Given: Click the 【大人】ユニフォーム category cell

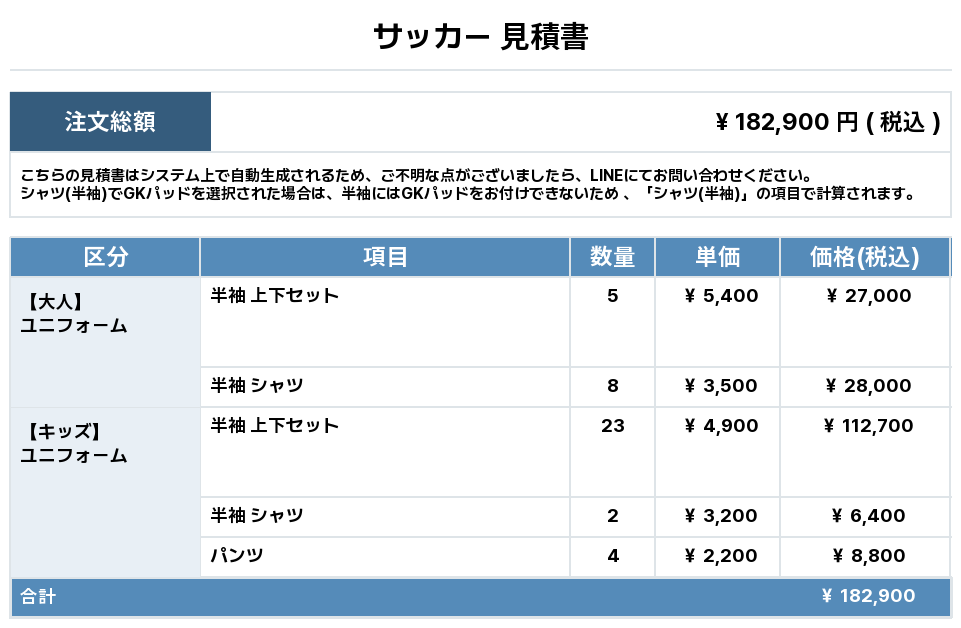Looking at the screenshot, I should (x=74, y=313).
